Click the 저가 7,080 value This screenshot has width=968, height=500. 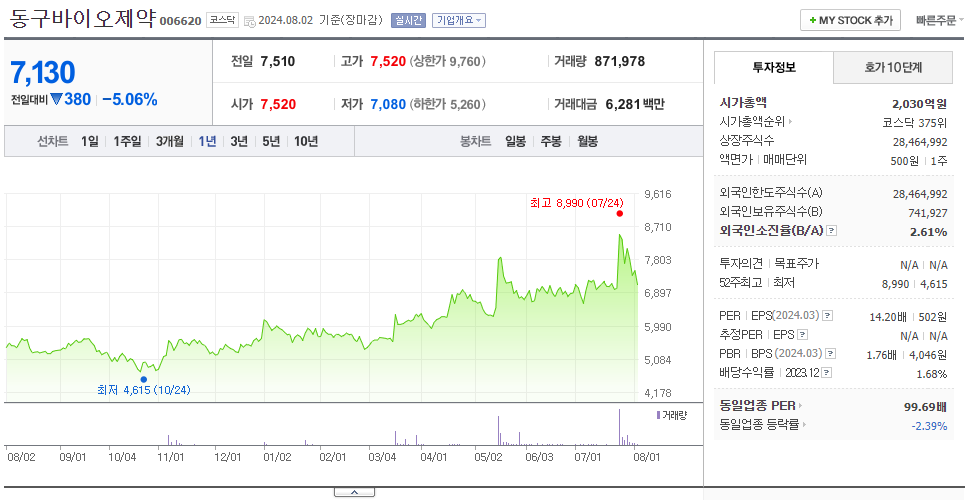click(x=388, y=104)
